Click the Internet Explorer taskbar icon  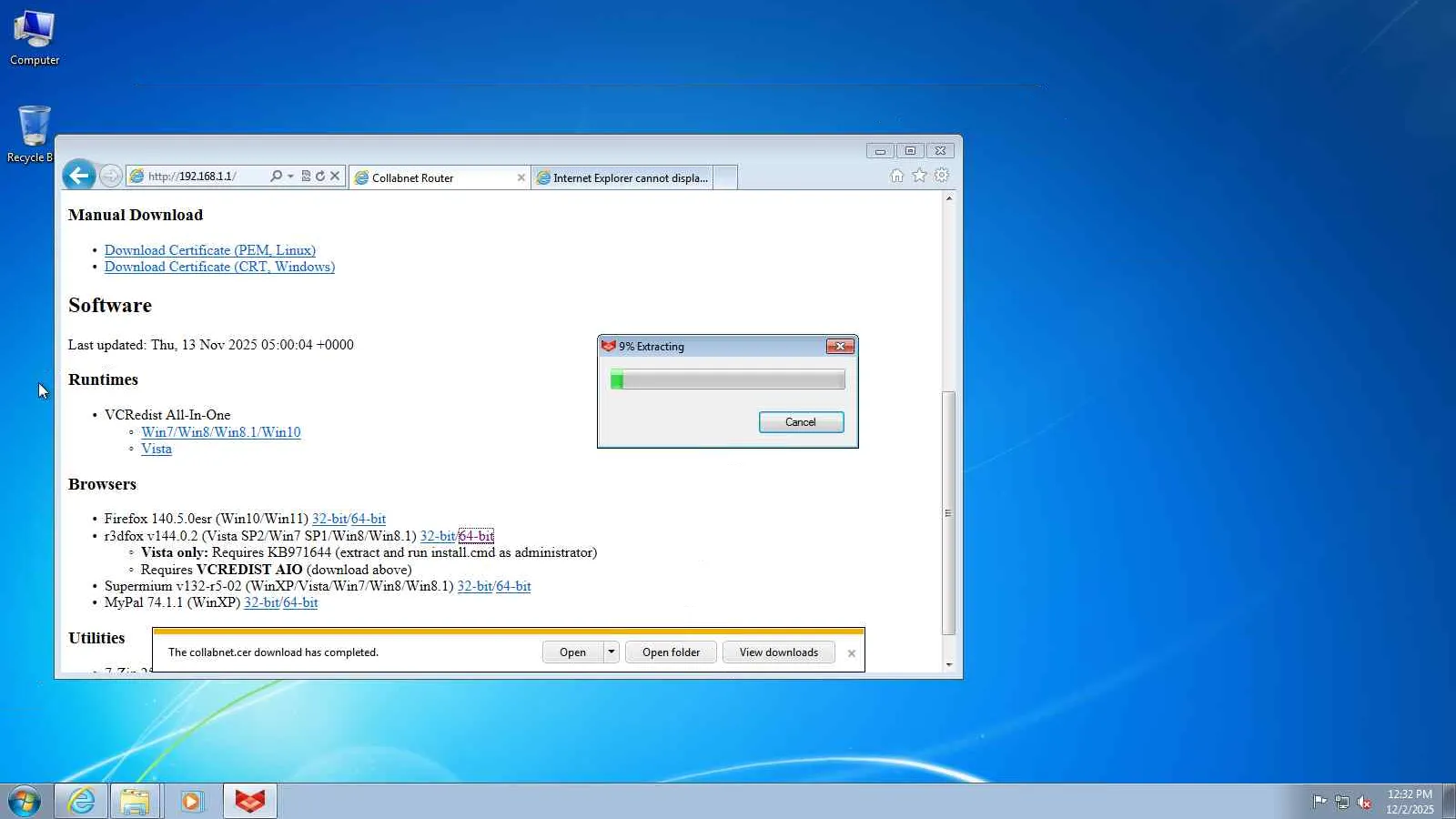tap(81, 801)
